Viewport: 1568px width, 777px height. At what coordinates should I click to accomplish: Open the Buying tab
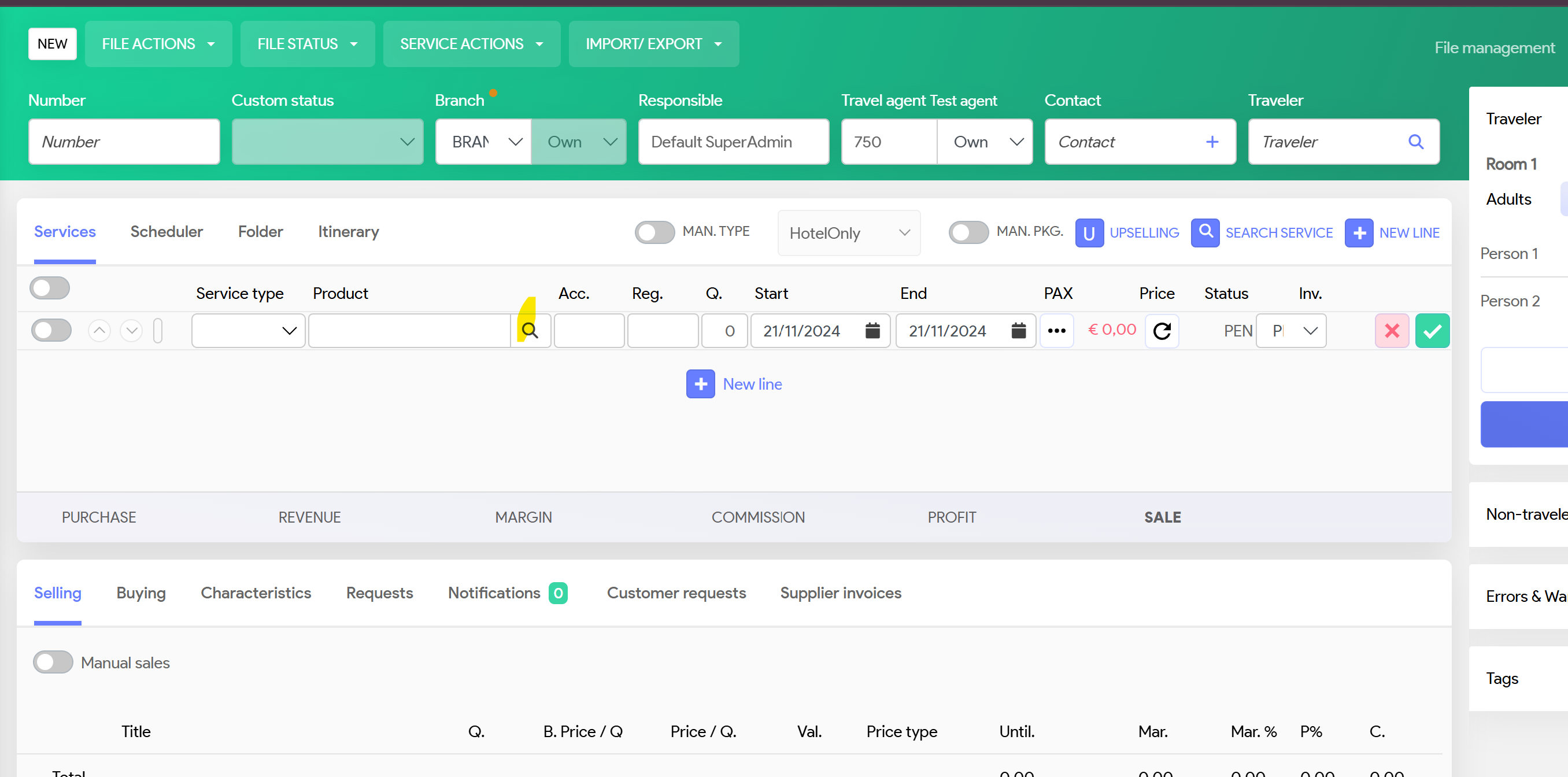140,593
